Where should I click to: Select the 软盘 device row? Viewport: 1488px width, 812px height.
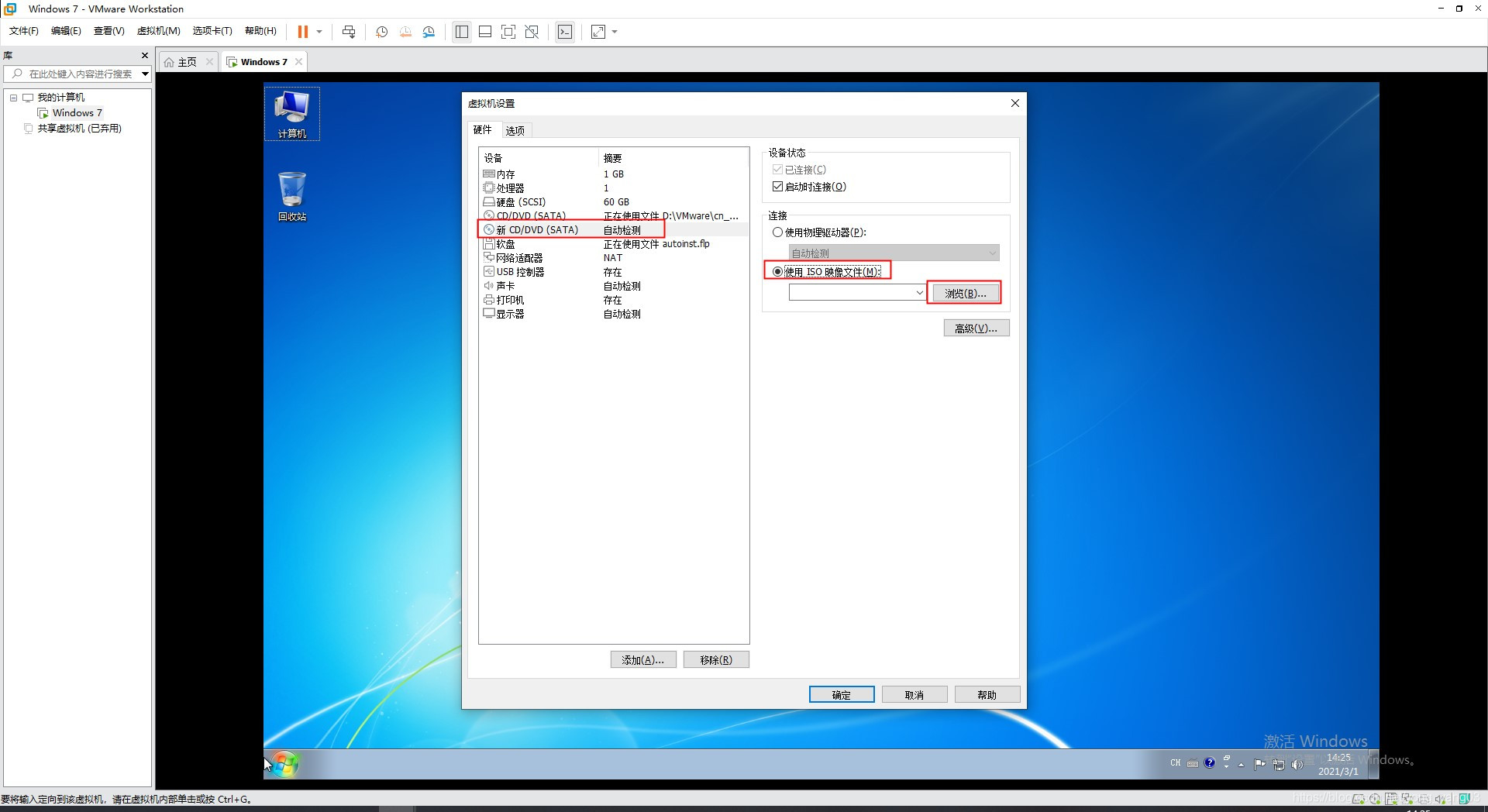click(614, 244)
